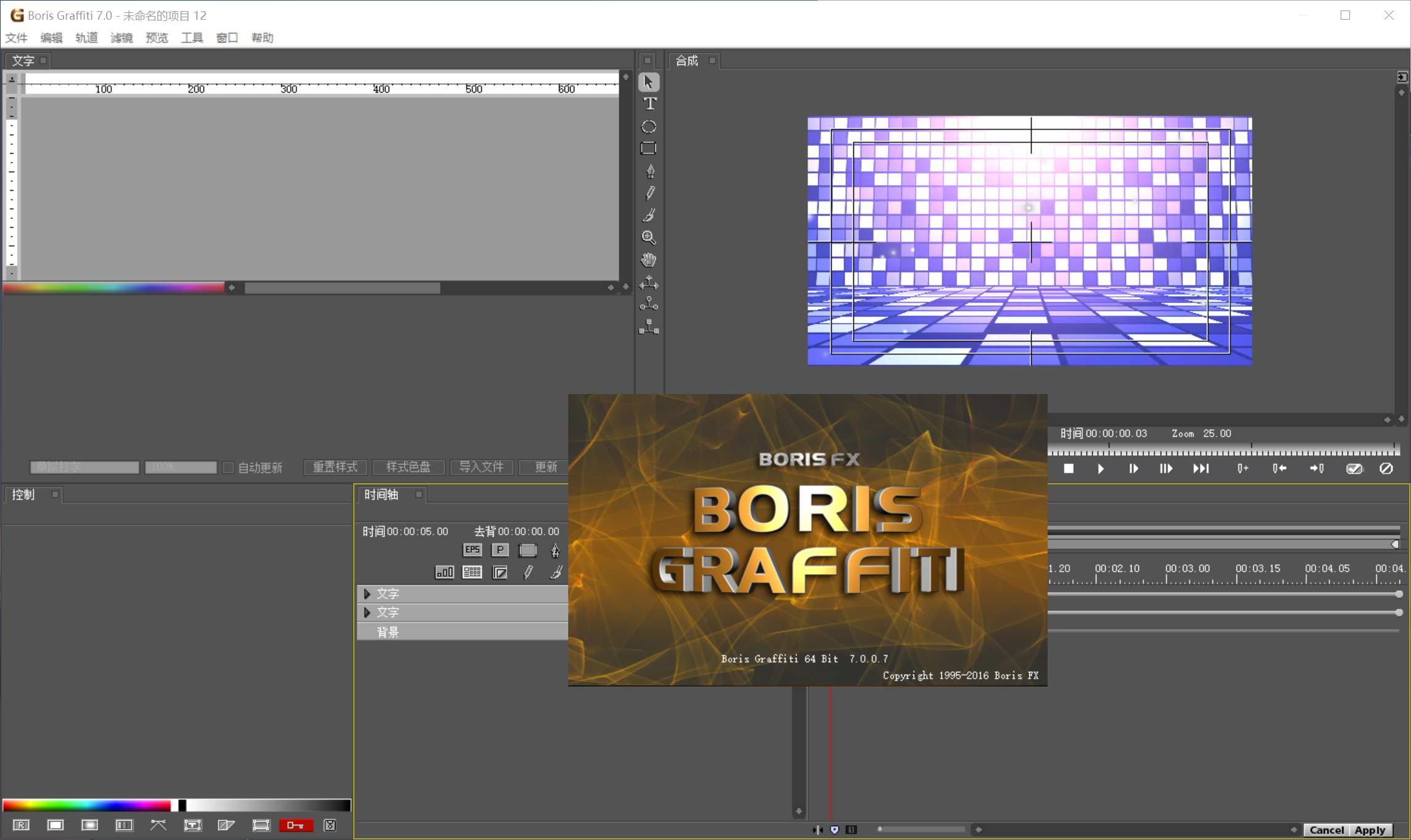Toggle the preview checkmark button
1411x840 pixels.
click(1354, 469)
